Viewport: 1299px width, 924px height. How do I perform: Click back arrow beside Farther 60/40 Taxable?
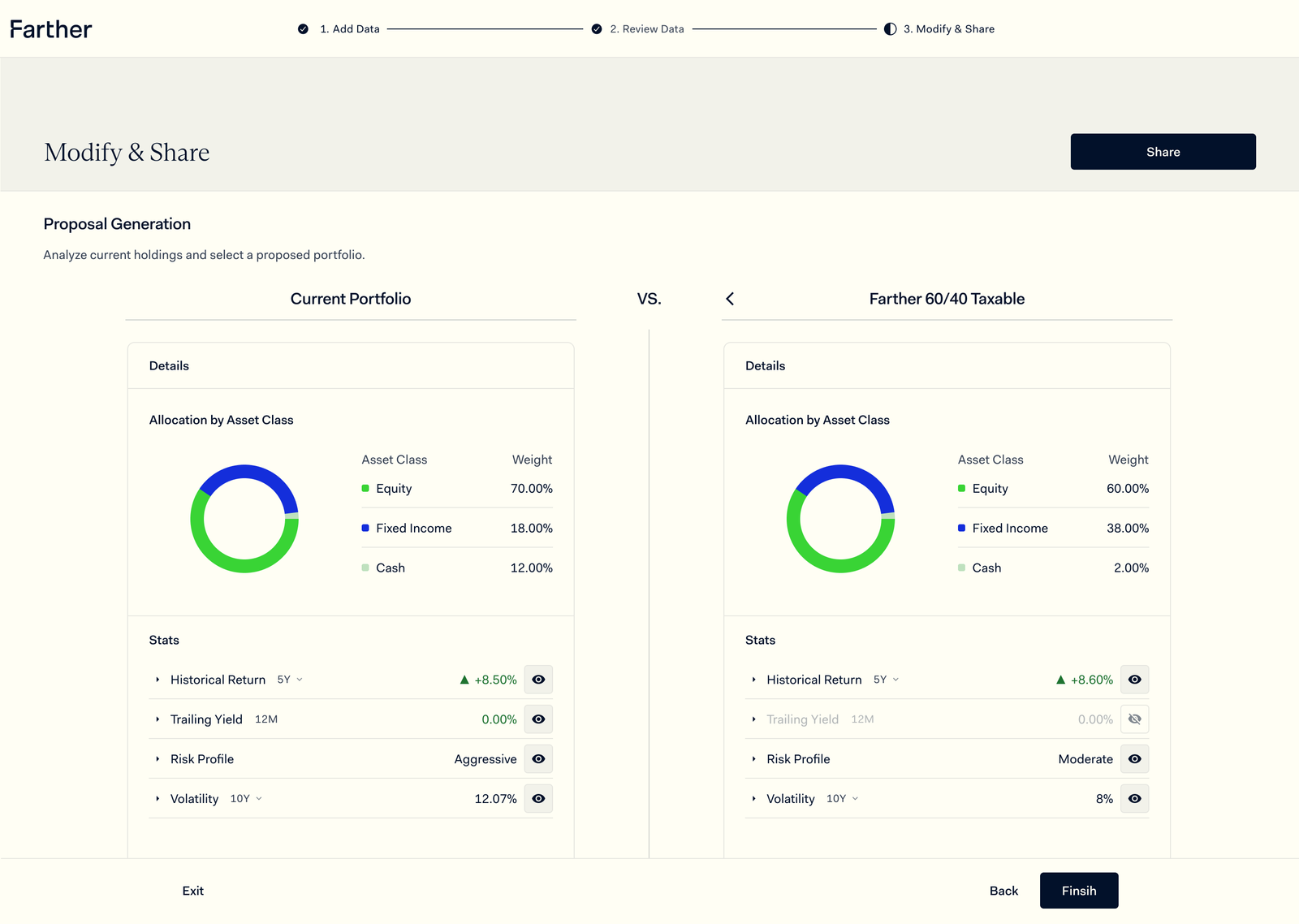(730, 299)
